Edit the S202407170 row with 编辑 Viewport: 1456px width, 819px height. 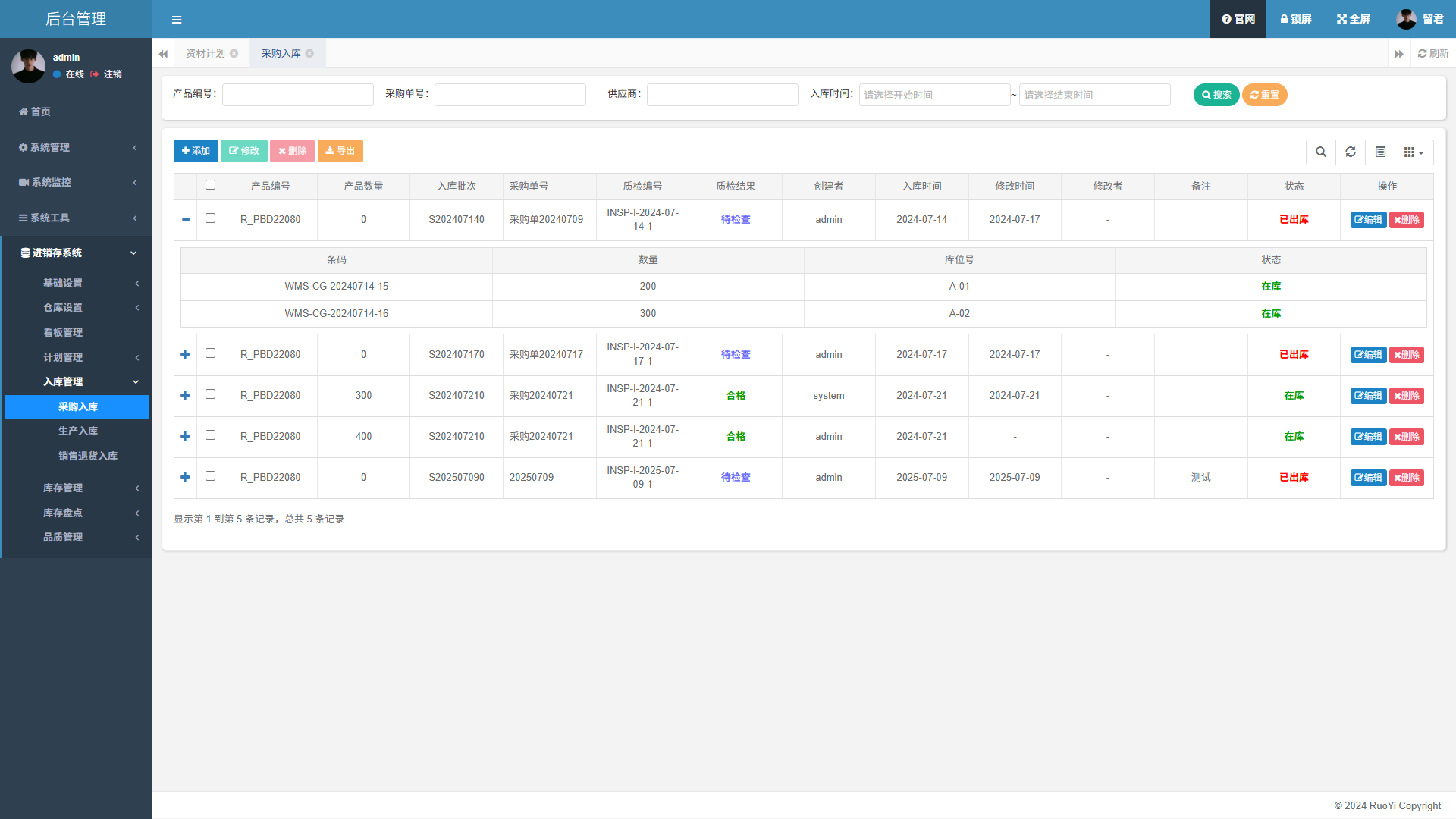click(1368, 355)
